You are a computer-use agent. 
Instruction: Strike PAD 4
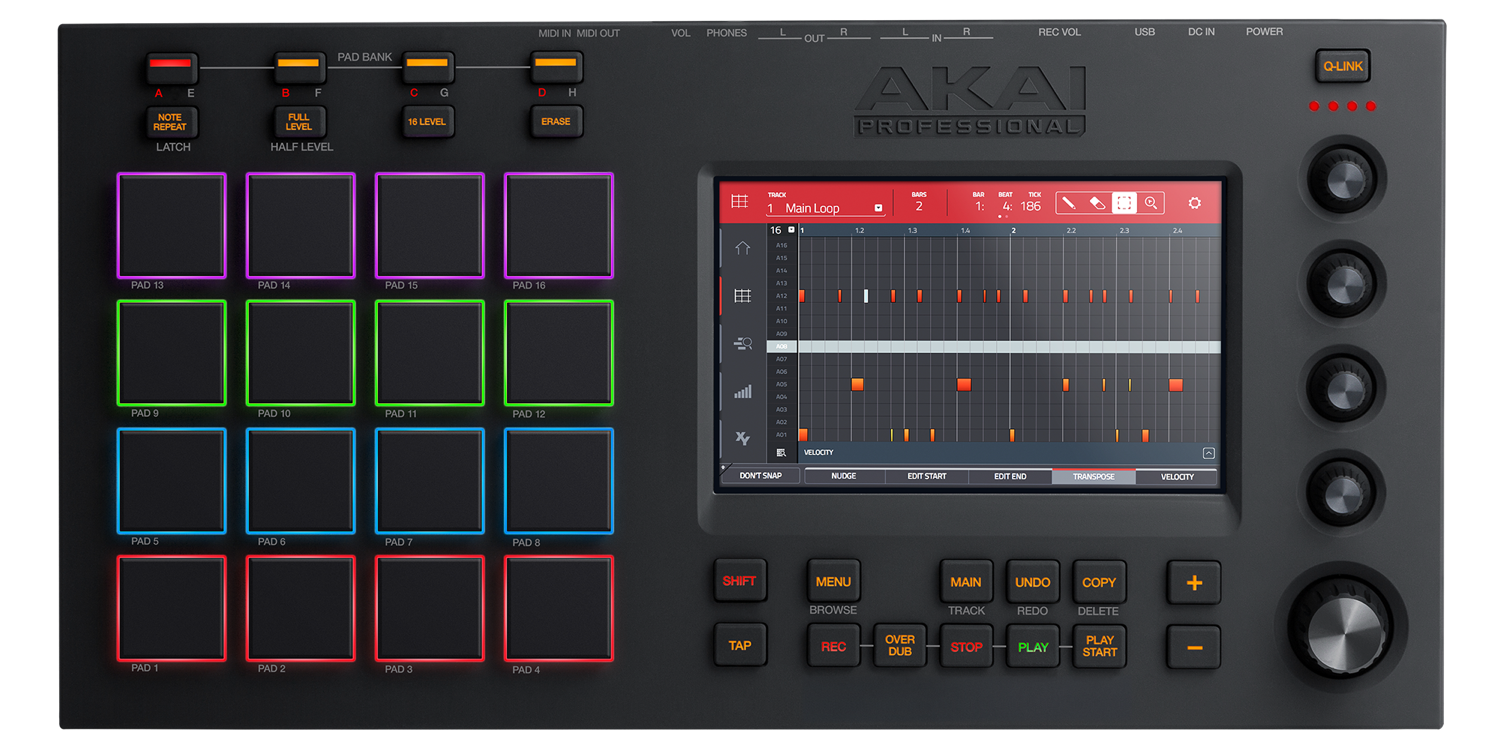tap(558, 608)
